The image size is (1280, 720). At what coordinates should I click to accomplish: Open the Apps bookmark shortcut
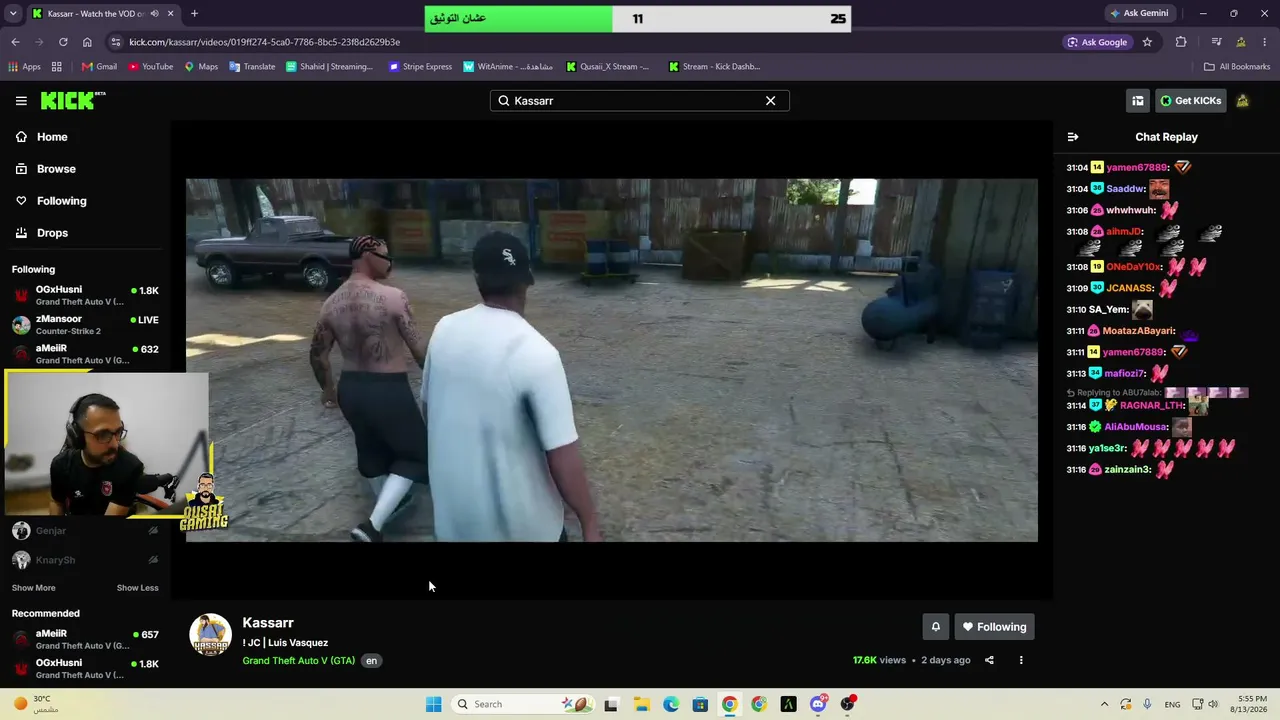click(24, 67)
